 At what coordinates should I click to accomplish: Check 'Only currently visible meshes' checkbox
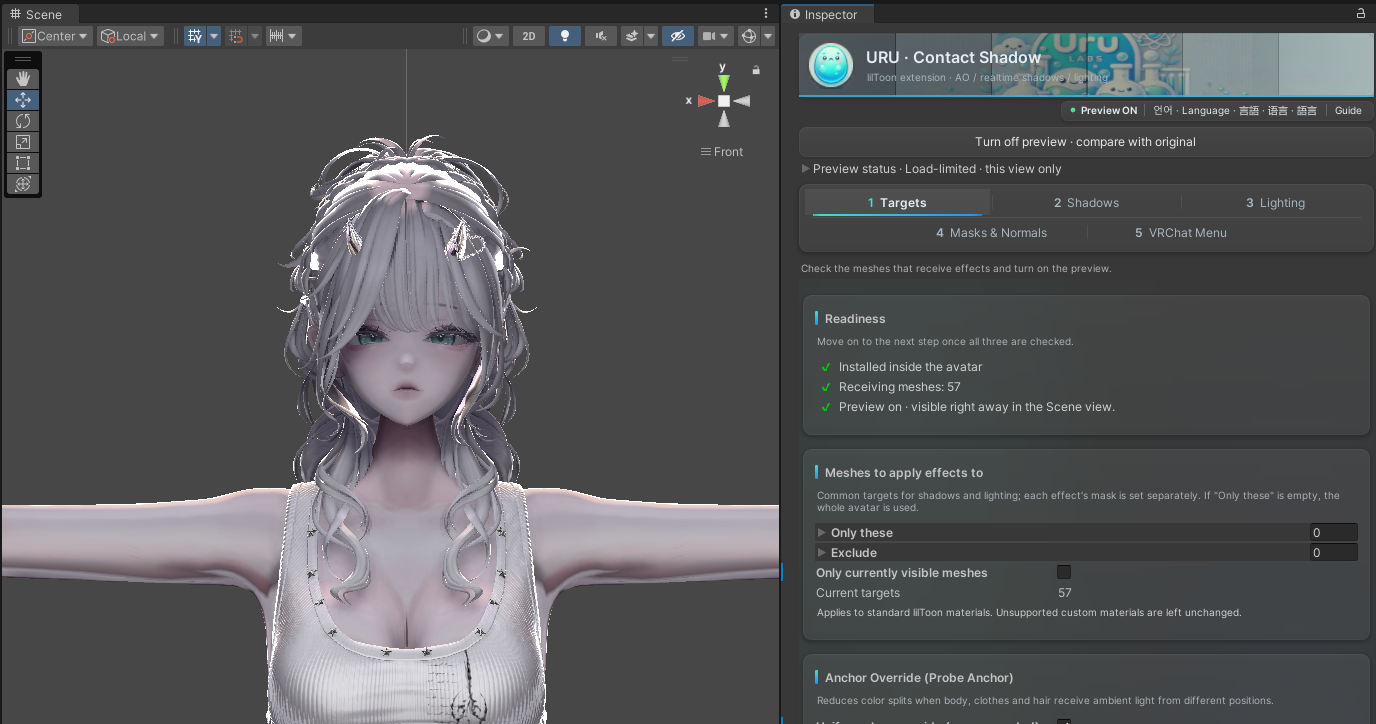click(x=1064, y=572)
